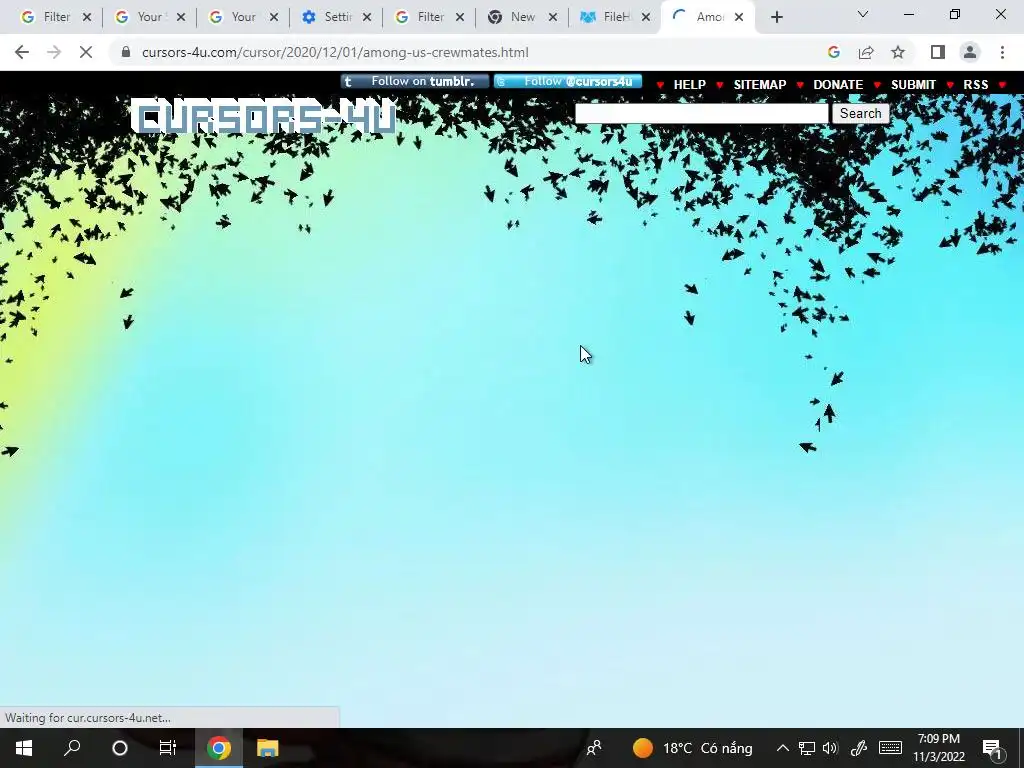Open the weather widget showing 18°C
Screen dimensions: 1024x768
click(692, 748)
